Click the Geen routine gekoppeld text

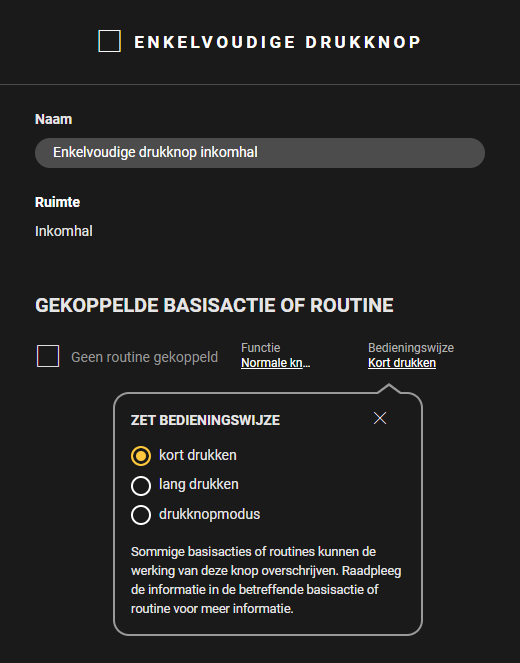coord(145,357)
